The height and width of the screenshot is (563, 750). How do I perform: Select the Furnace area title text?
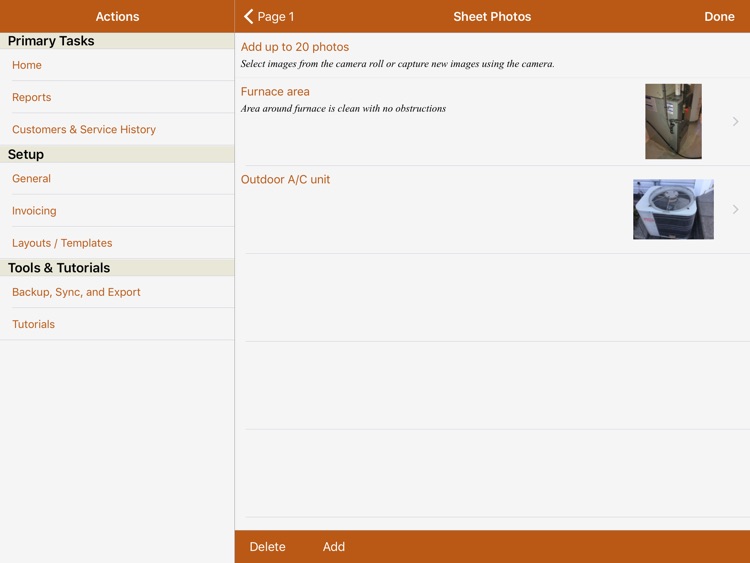tap(275, 91)
